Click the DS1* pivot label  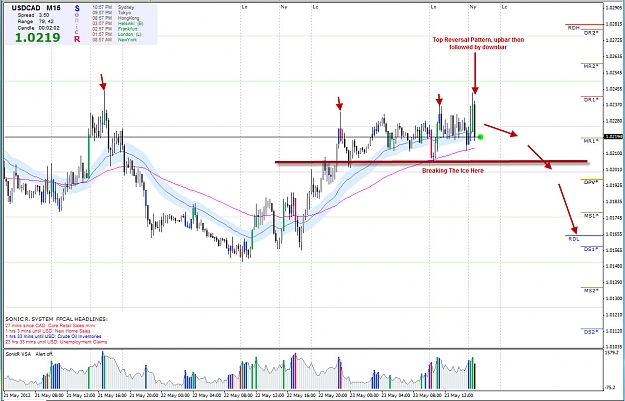[591, 250]
